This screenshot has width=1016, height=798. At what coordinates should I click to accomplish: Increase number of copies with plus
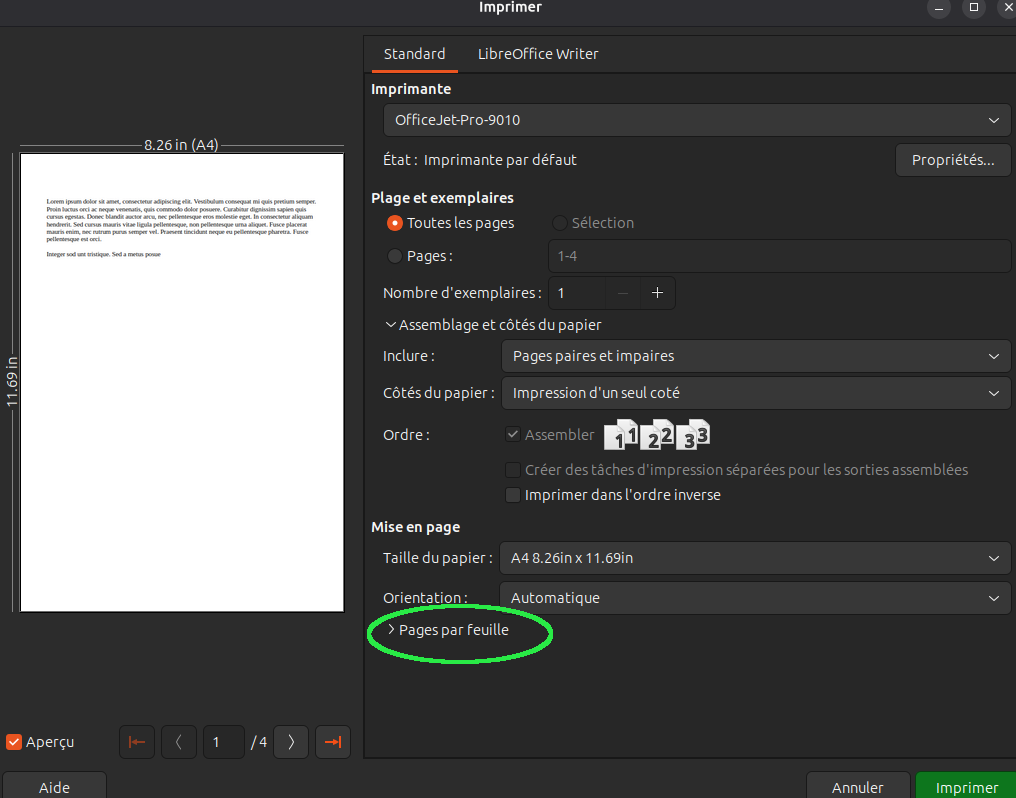point(657,293)
